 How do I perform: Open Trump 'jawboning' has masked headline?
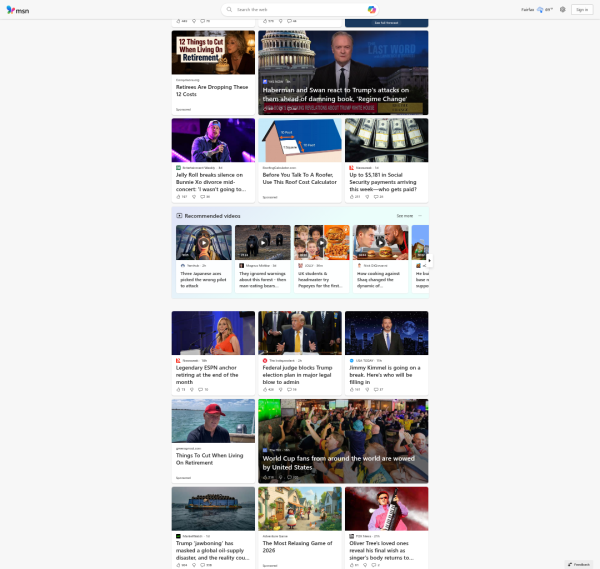click(x=212, y=550)
